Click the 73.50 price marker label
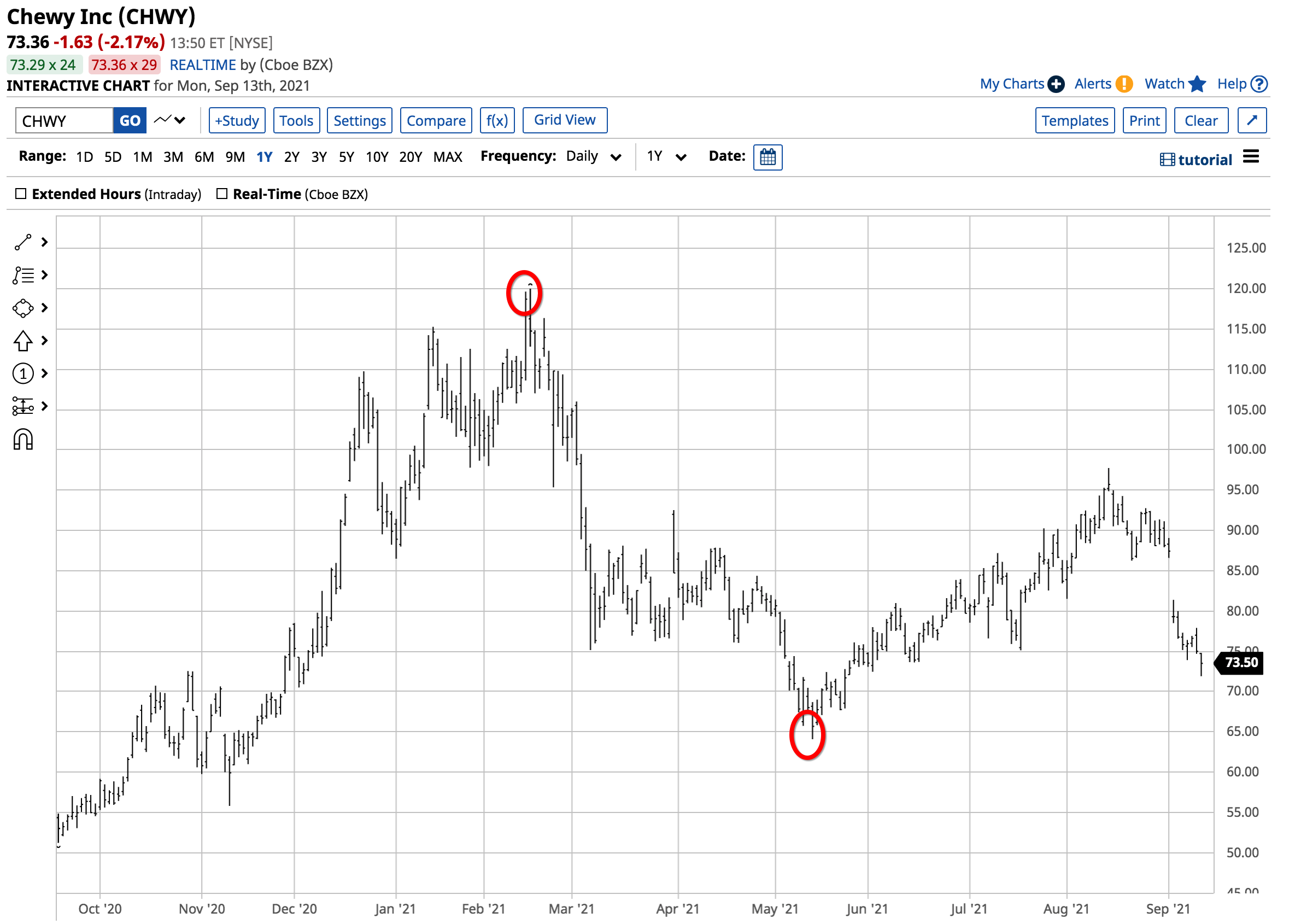The height and width of the screenshot is (924, 1289). (1239, 663)
